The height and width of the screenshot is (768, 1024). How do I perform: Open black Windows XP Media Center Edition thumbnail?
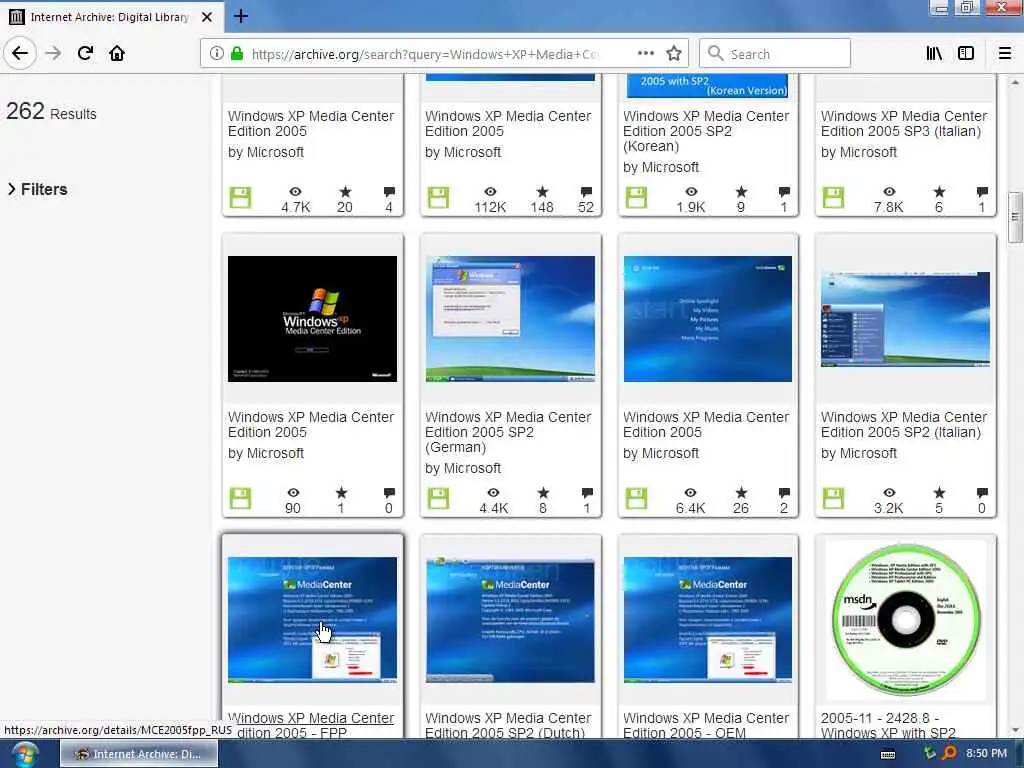pyautogui.click(x=312, y=319)
